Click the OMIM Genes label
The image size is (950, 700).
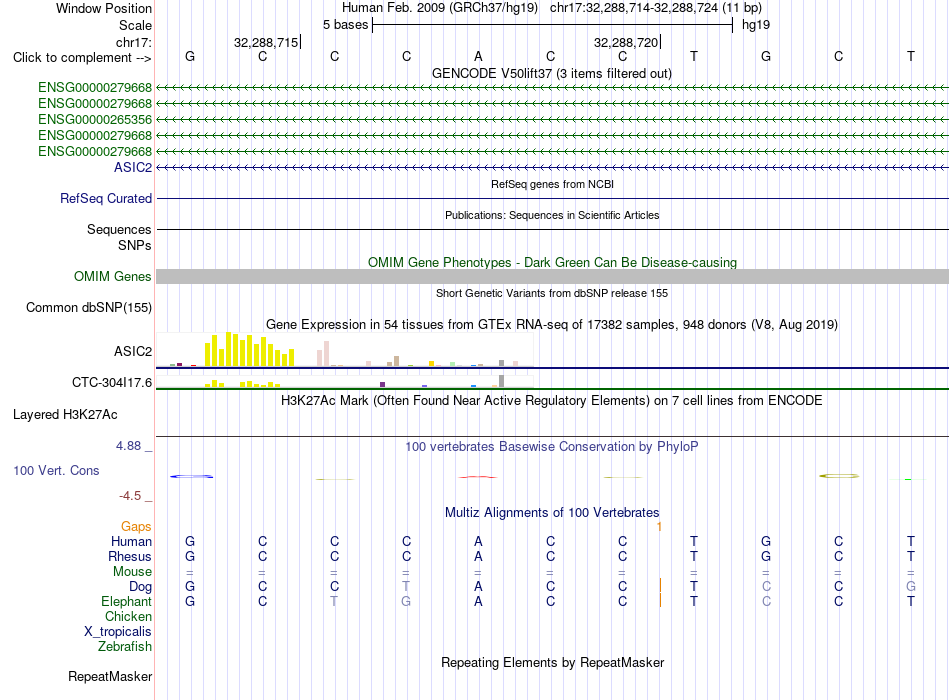(x=112, y=276)
